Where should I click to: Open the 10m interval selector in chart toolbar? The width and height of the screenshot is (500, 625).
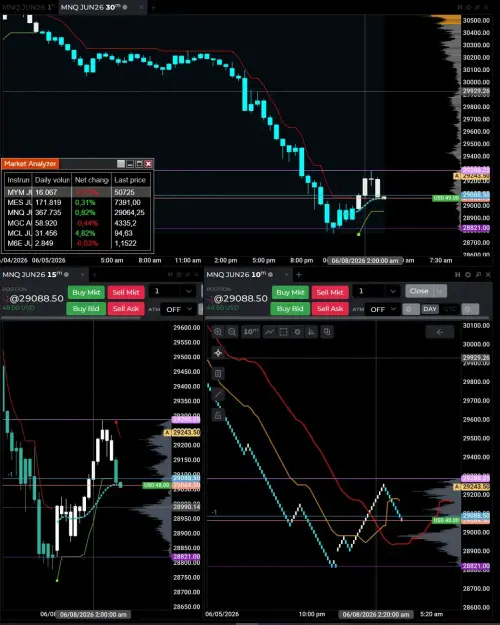point(251,332)
